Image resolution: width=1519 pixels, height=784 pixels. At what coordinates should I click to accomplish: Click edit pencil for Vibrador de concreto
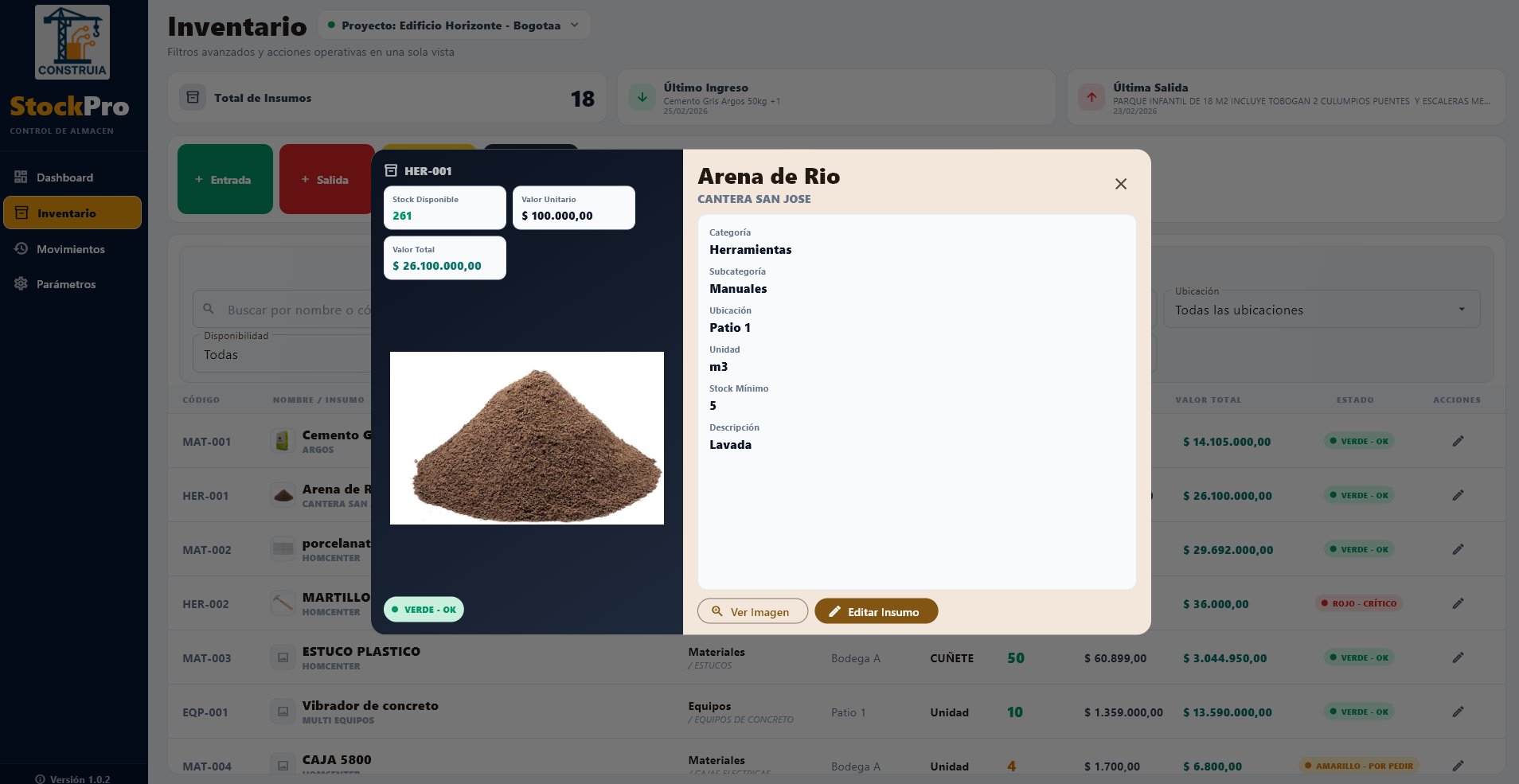(x=1458, y=712)
